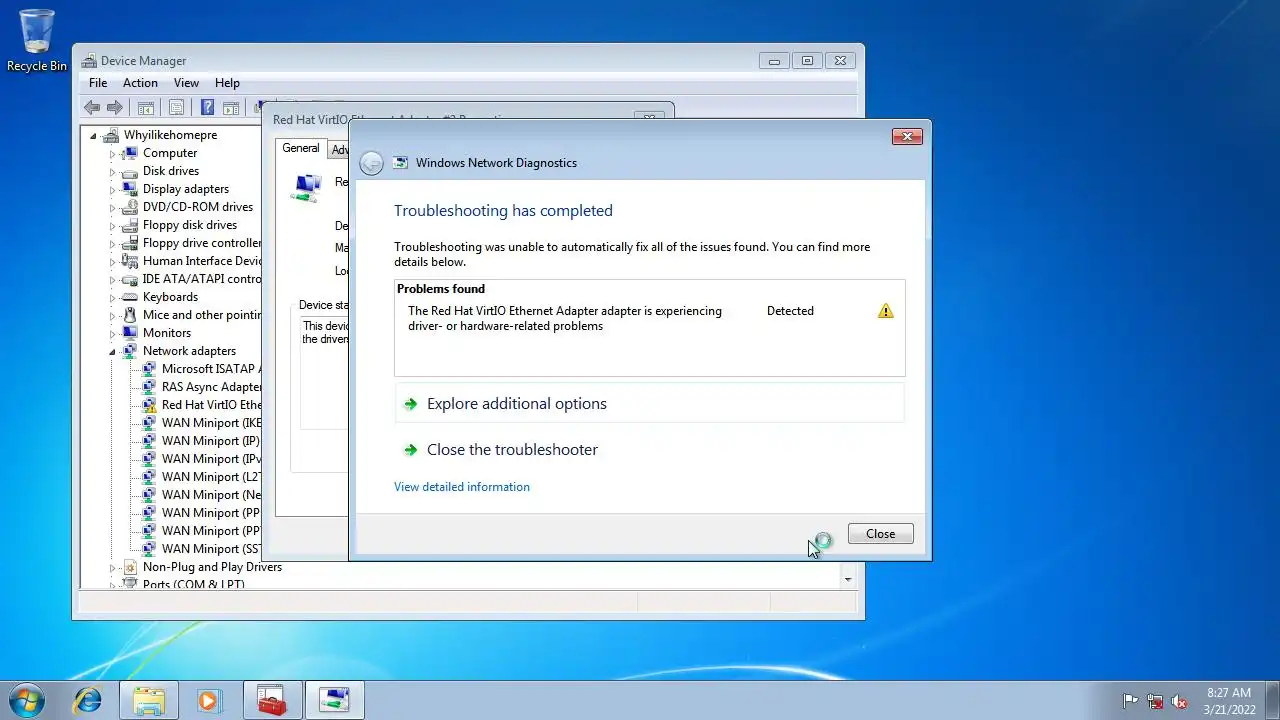
Task: Launch Internet Explorer from taskbar
Action: pyautogui.click(x=88, y=701)
